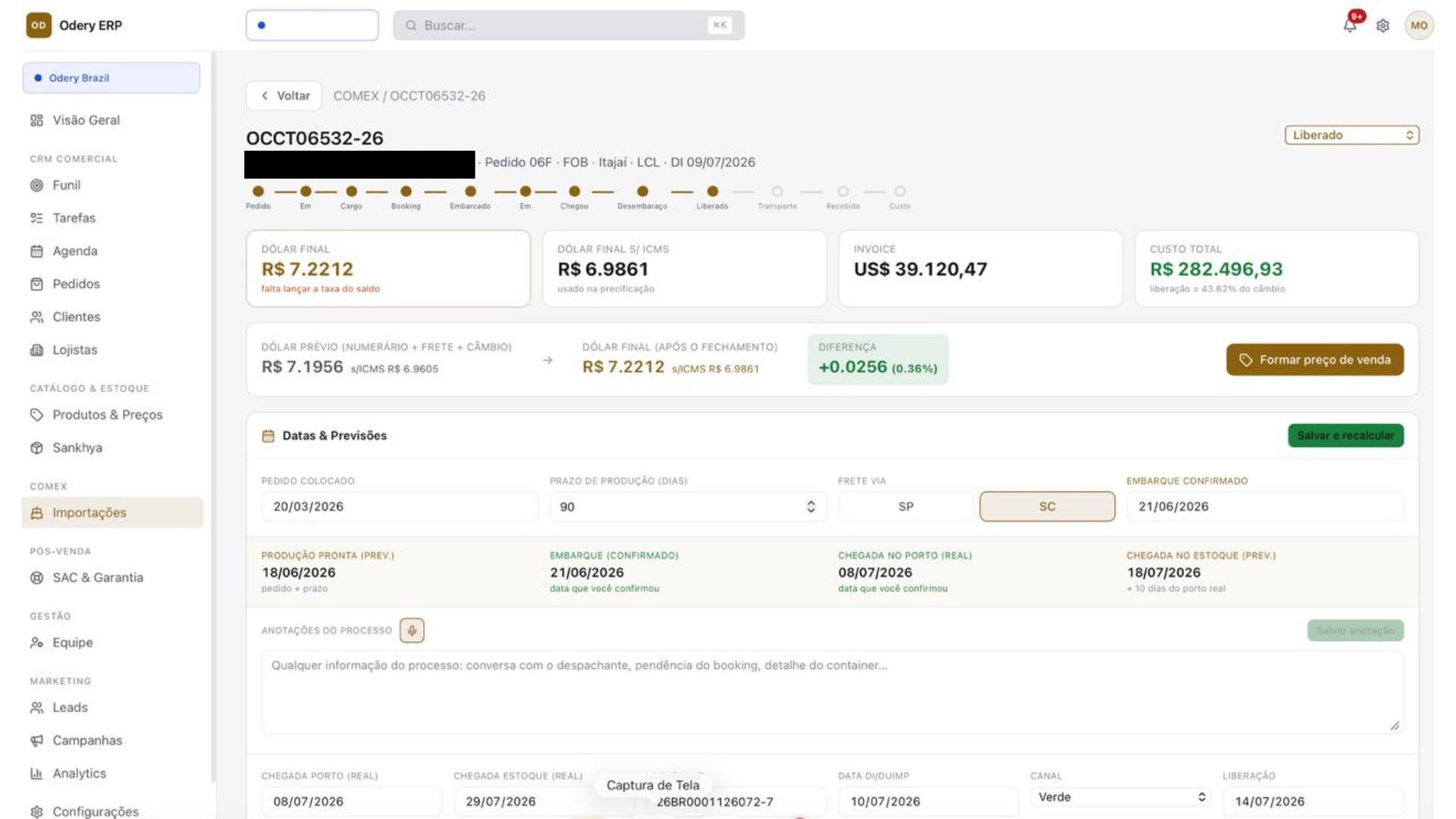Click the Pedidos icon in sidebar
This screenshot has height=819, width=1456.
tap(36, 284)
